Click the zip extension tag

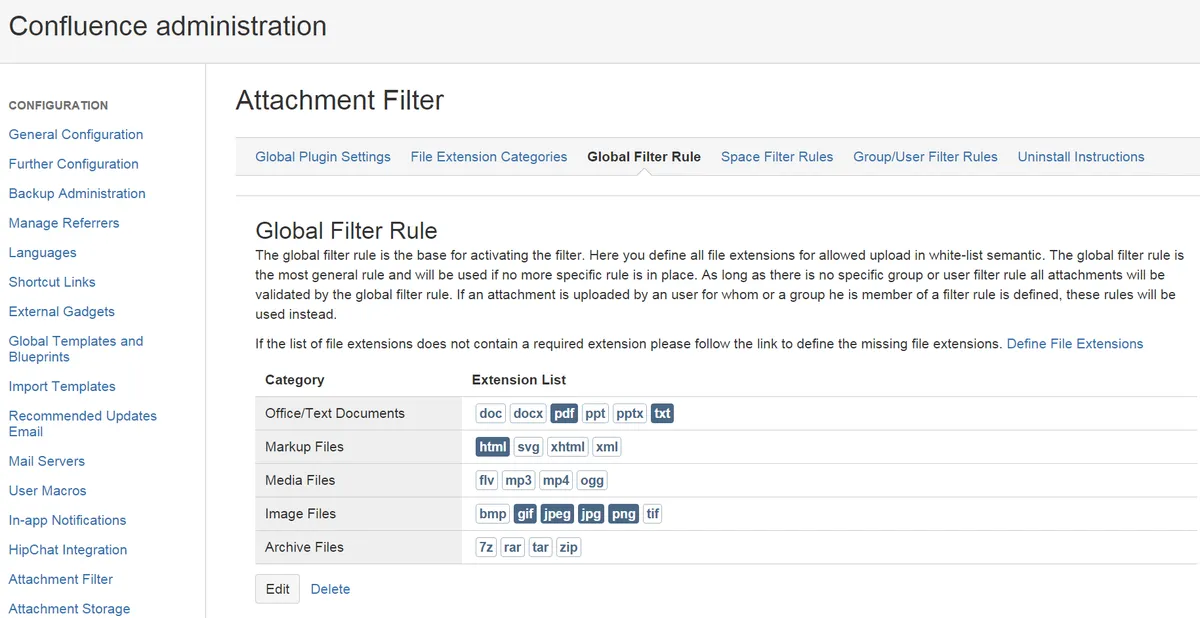coord(569,547)
